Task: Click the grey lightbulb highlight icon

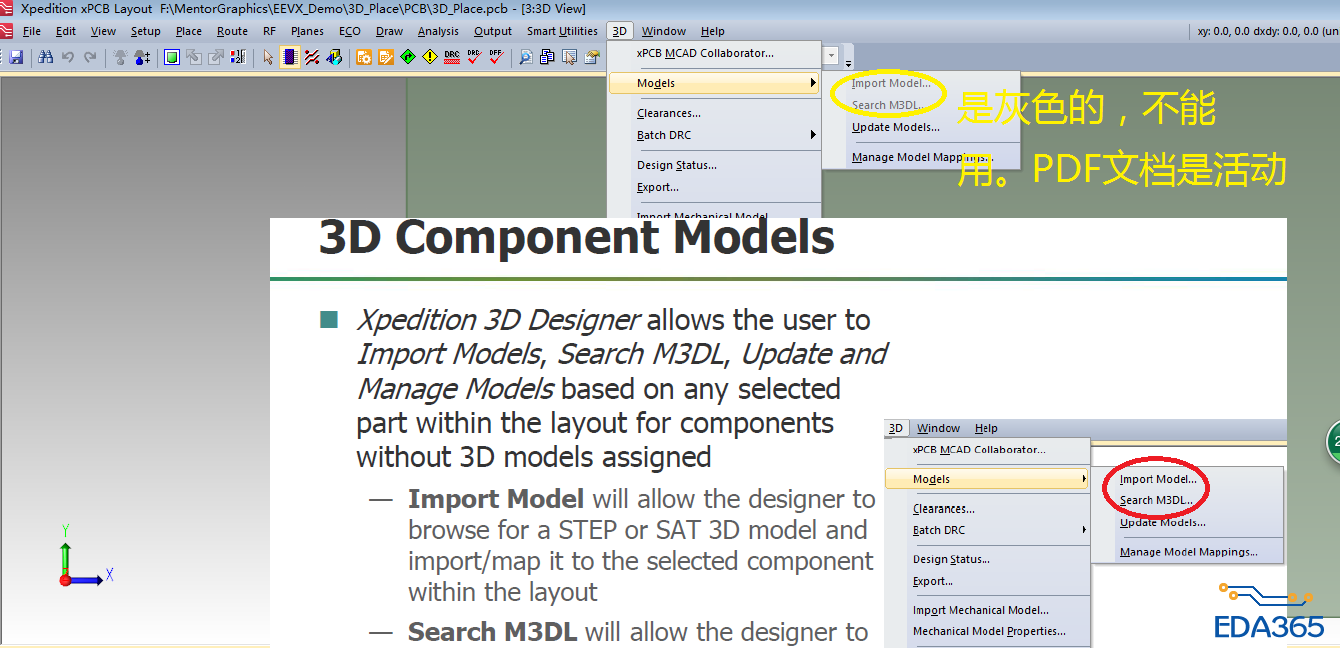Action: click(x=120, y=57)
